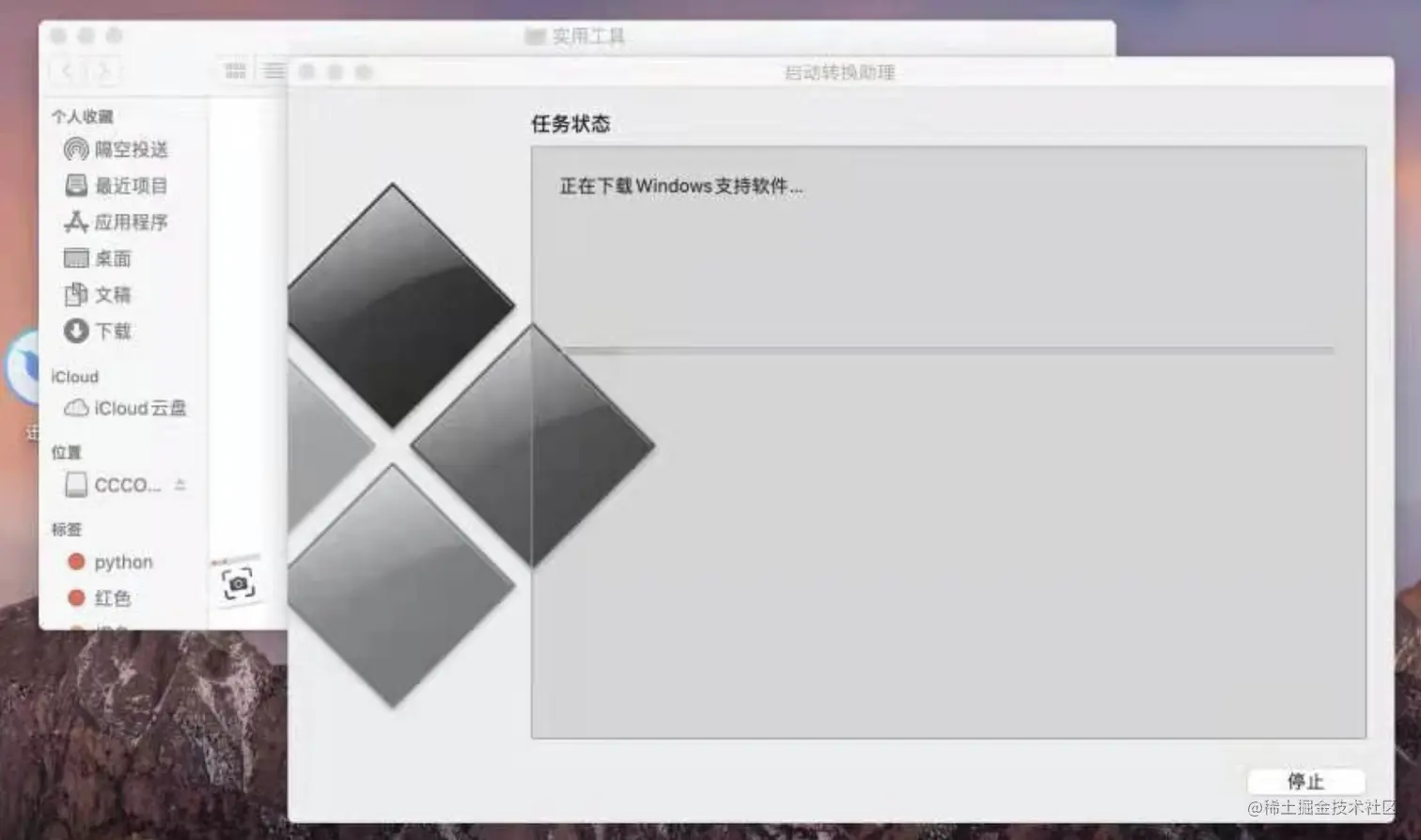Click 停止 to stop the Windows download
Screen dimensions: 1421x840
tap(1306, 781)
